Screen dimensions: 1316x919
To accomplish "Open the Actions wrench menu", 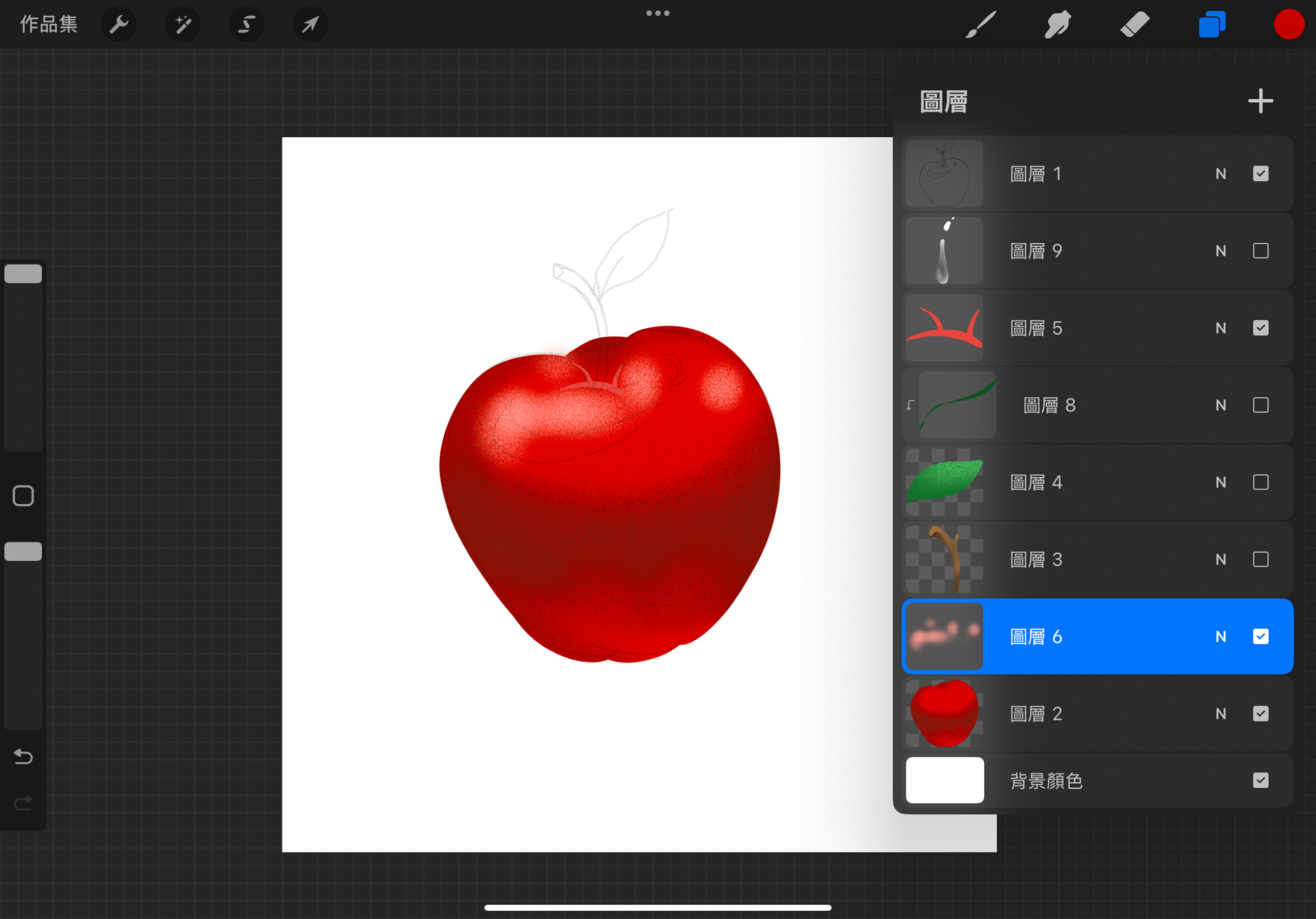I will 119,24.
